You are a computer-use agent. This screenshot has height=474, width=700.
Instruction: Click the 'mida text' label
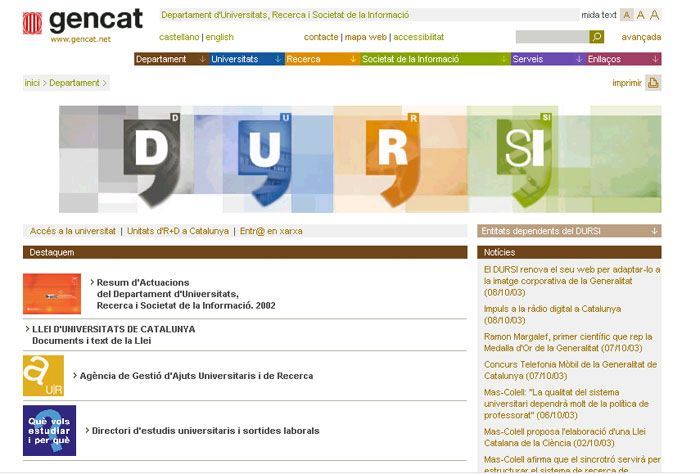click(x=599, y=15)
